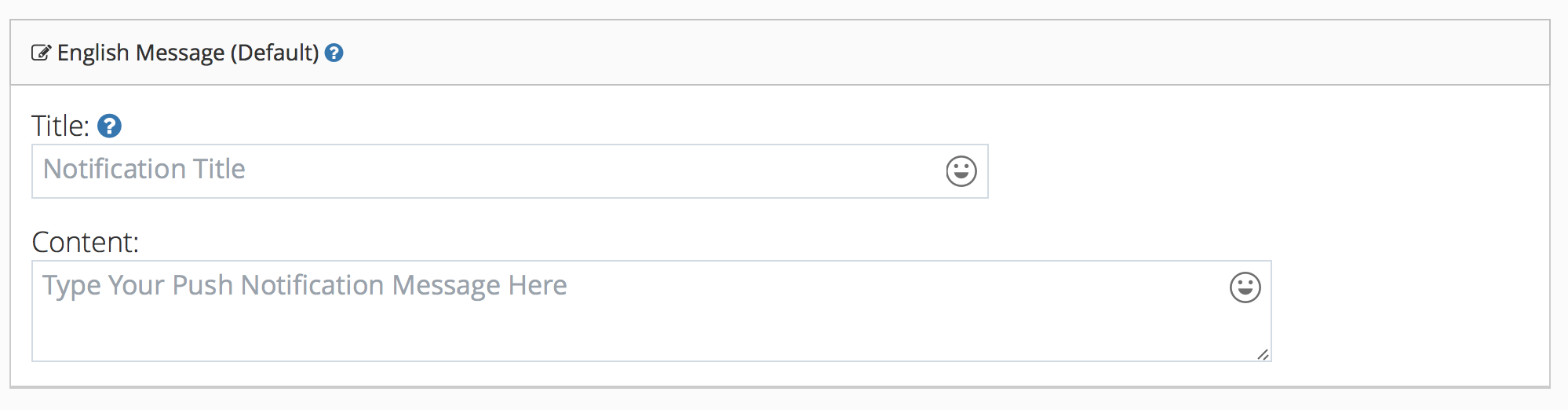
Task: Click the English Message (Default) heading
Action: (188, 53)
